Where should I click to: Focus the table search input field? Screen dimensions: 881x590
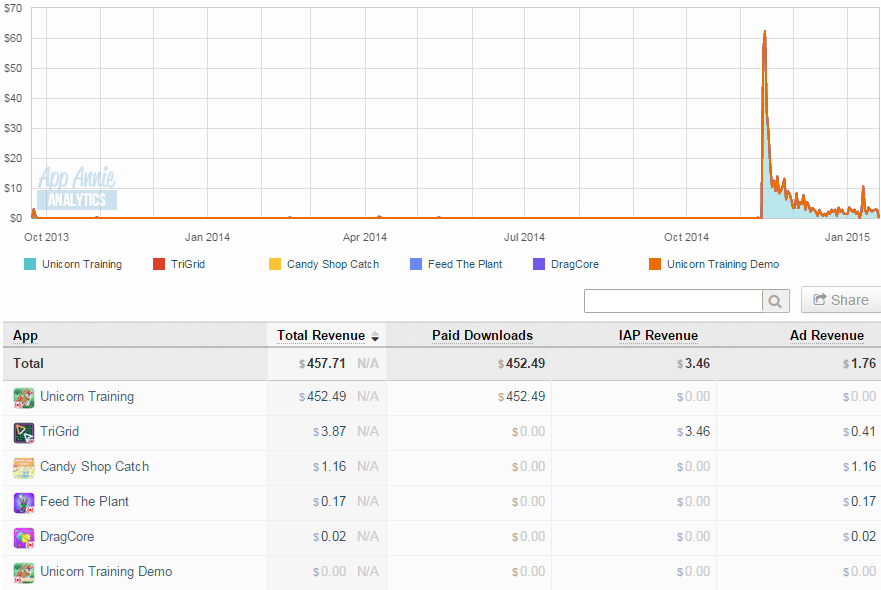(x=673, y=301)
